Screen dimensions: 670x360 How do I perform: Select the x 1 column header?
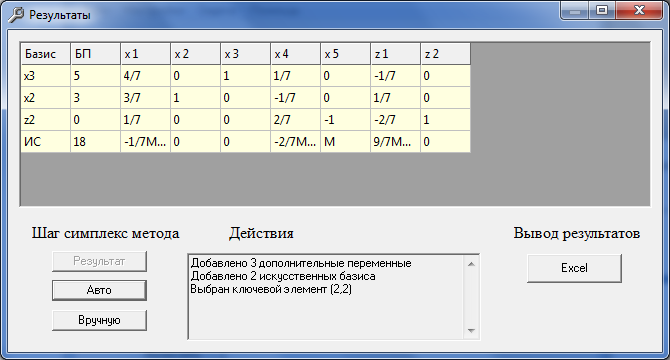point(145,54)
